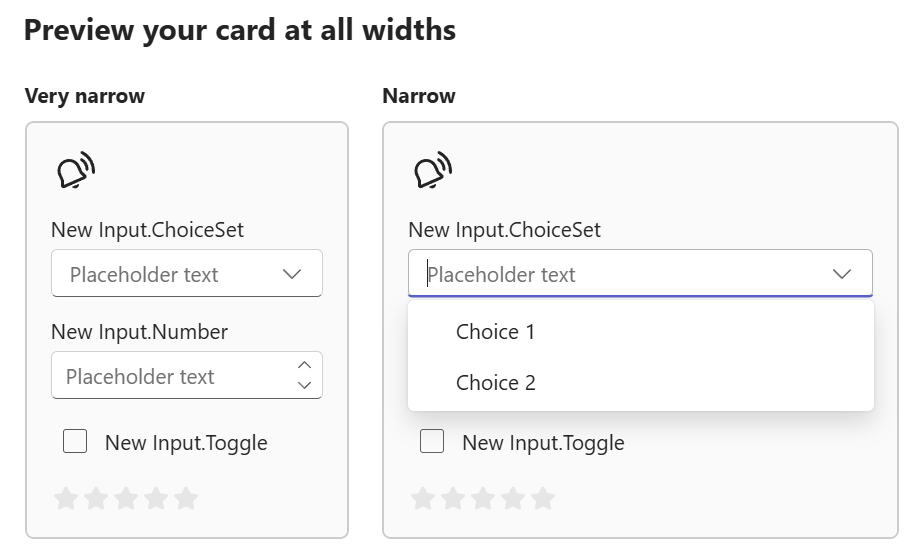The width and height of the screenshot is (910, 558).
Task: Expand ChoiceSet dropdown in Very narrow card
Action: pos(292,275)
